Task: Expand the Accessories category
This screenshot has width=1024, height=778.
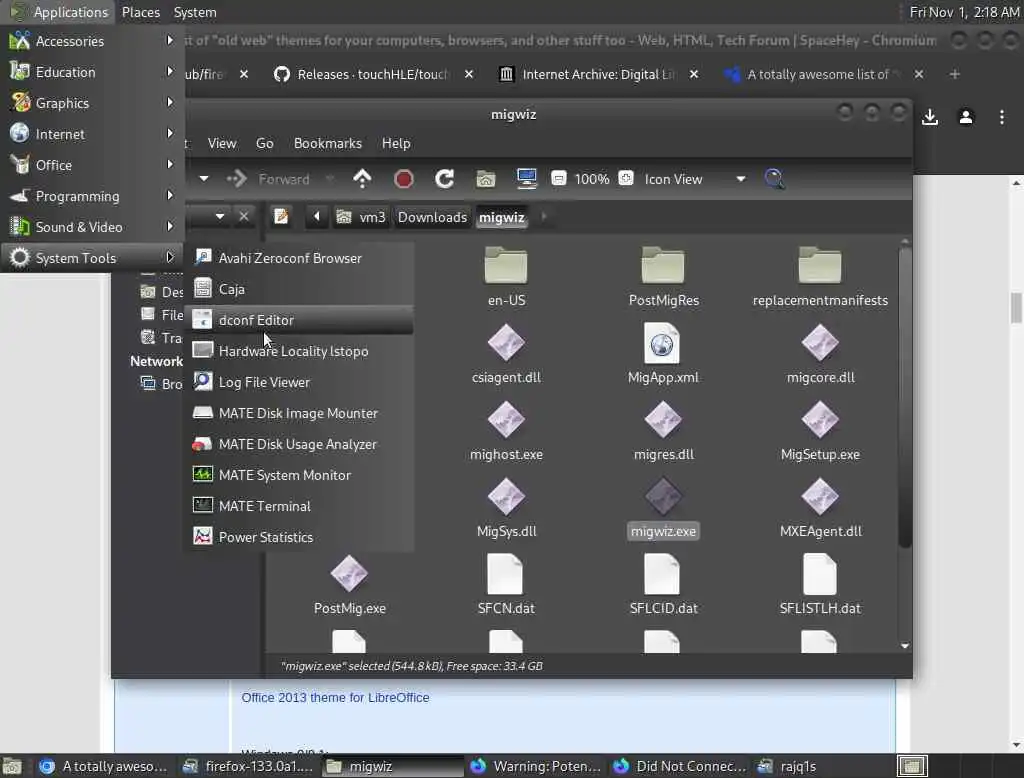Action: [x=92, y=41]
